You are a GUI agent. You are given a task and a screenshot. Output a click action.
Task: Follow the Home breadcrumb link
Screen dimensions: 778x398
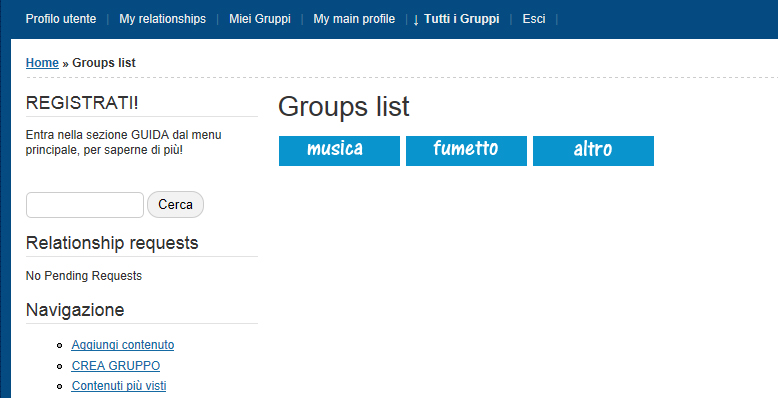click(x=42, y=63)
